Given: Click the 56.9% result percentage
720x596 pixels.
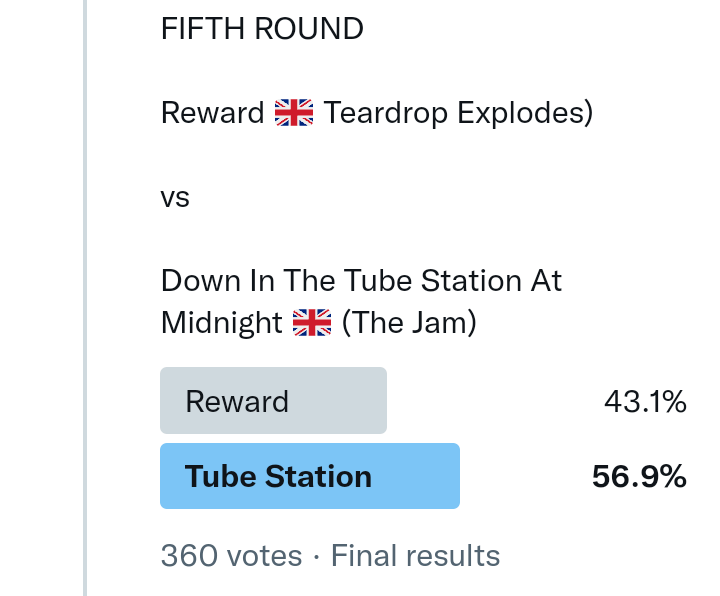Looking at the screenshot, I should [x=639, y=477].
